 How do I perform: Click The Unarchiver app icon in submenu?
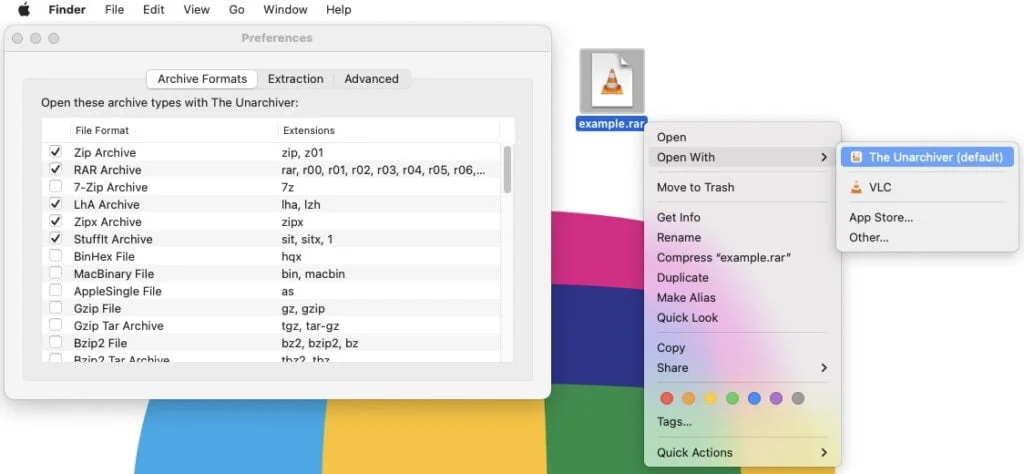click(x=857, y=157)
